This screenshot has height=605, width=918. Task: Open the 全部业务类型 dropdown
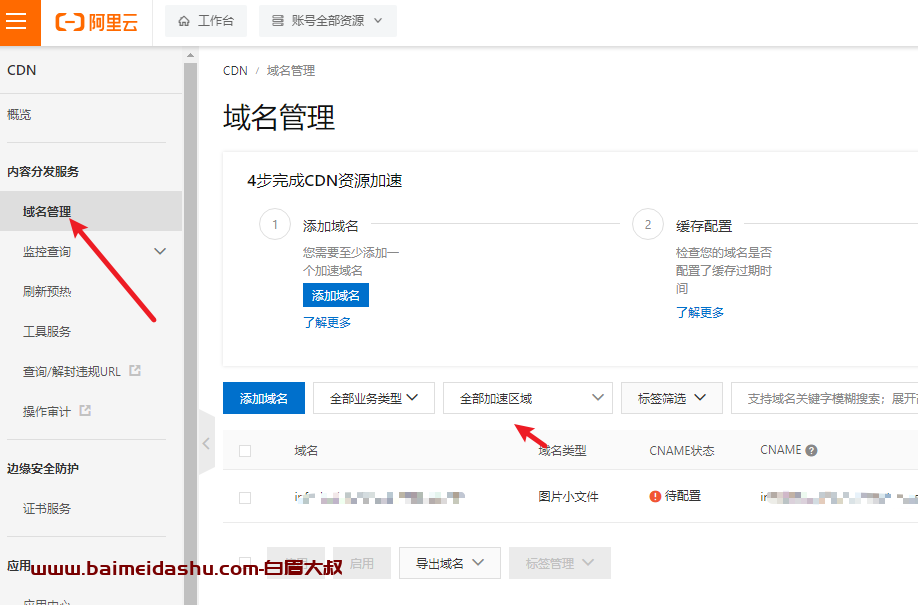[x=374, y=398]
